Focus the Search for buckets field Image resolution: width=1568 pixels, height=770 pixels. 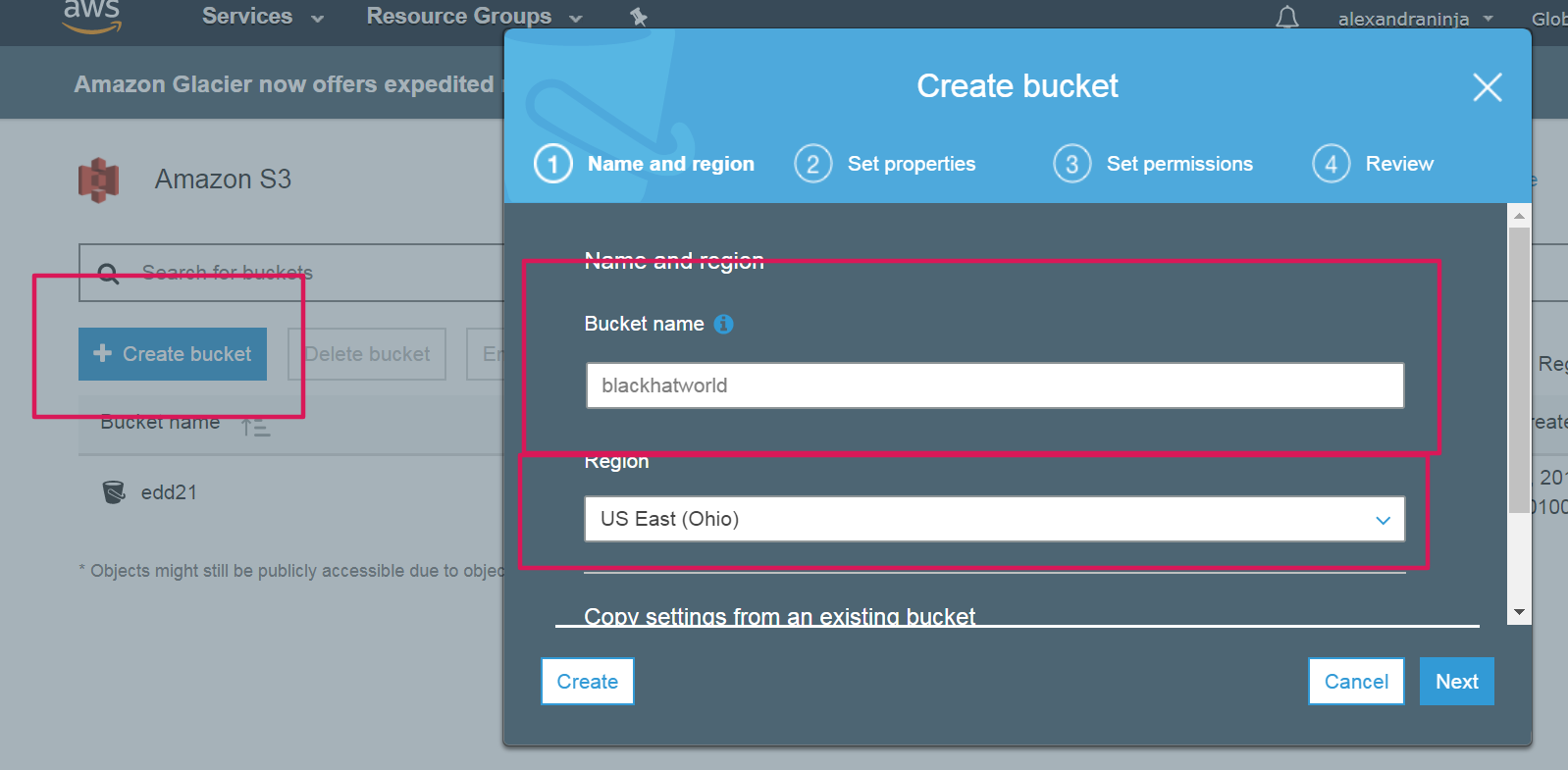291,273
